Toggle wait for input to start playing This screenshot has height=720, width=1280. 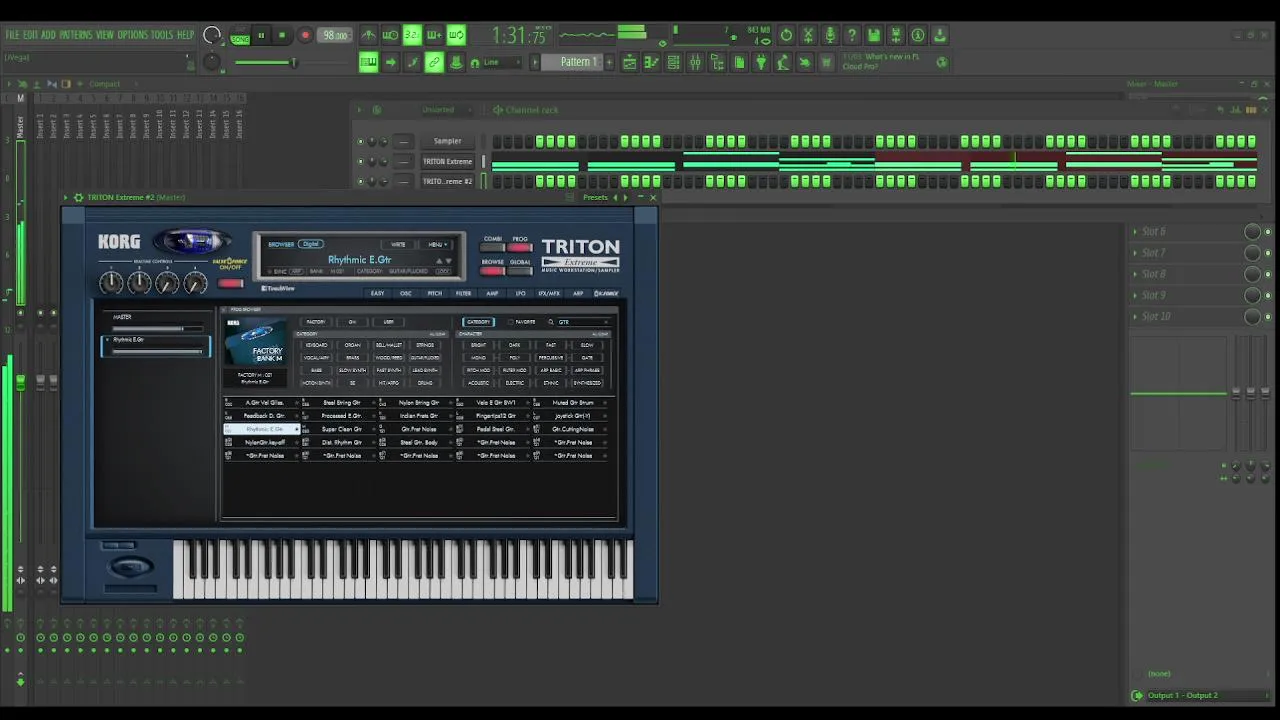[x=390, y=35]
